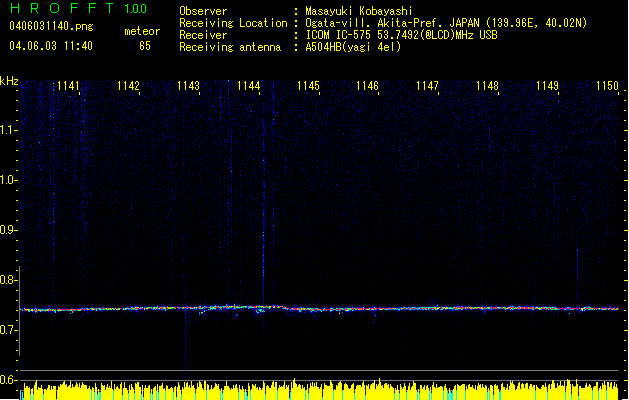The image size is (629, 400).
Task: Click the 1148 time marker
Action: coord(487,86)
